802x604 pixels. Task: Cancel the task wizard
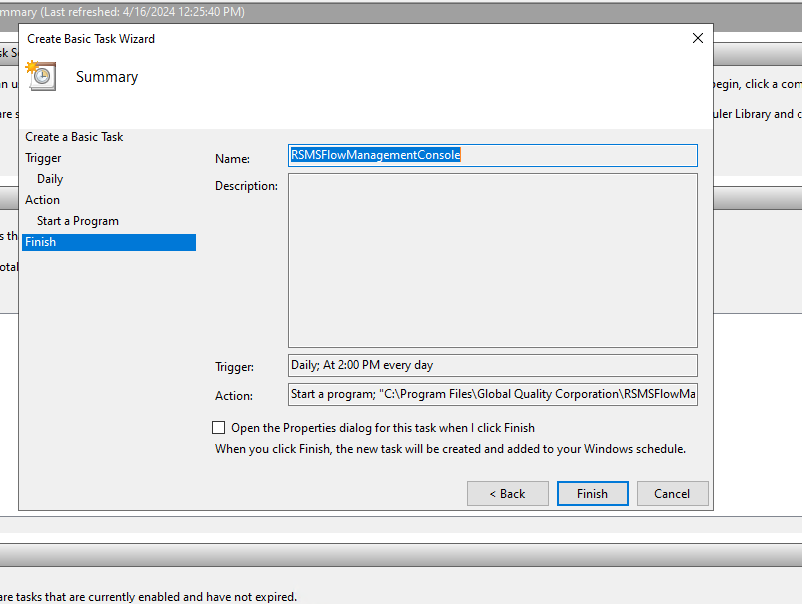(672, 494)
